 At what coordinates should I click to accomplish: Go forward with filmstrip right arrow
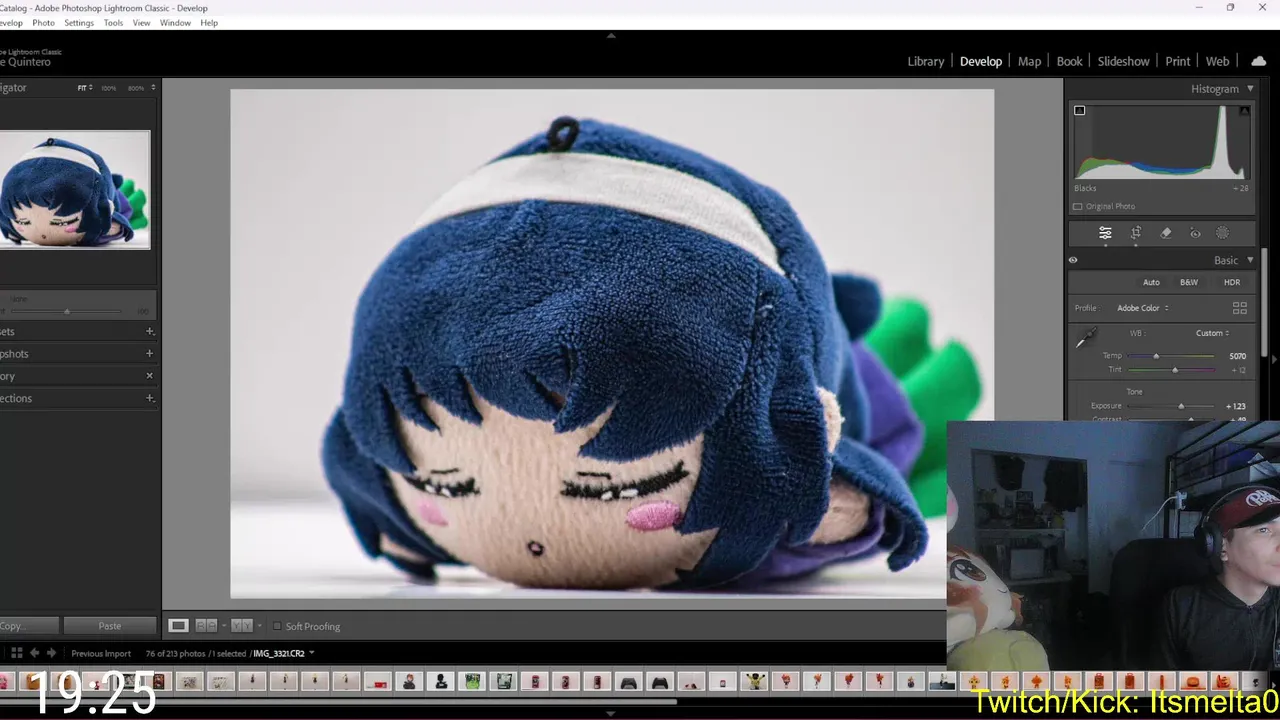pyautogui.click(x=51, y=653)
